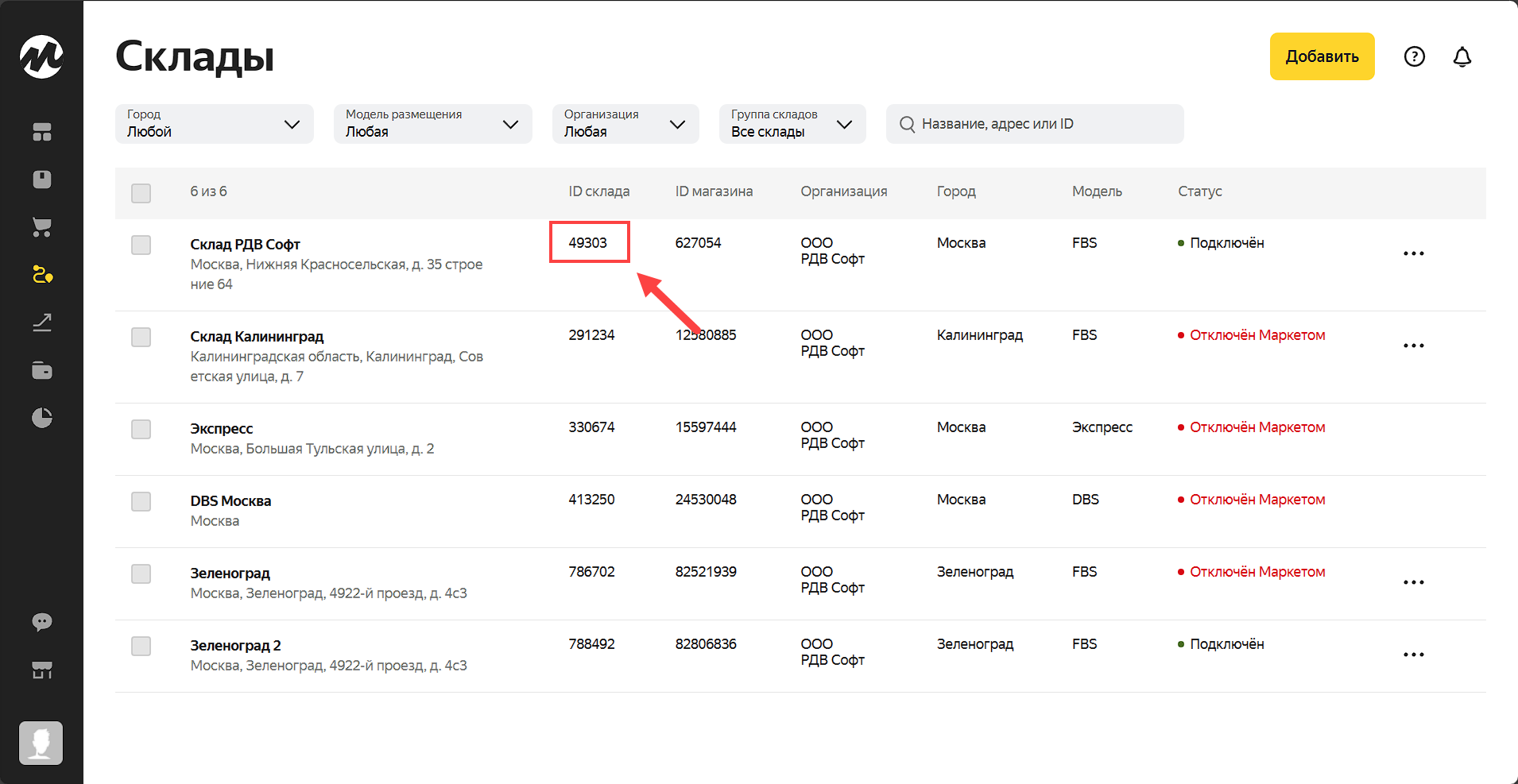Open actions menu for Склад Калининград

coord(1414,346)
